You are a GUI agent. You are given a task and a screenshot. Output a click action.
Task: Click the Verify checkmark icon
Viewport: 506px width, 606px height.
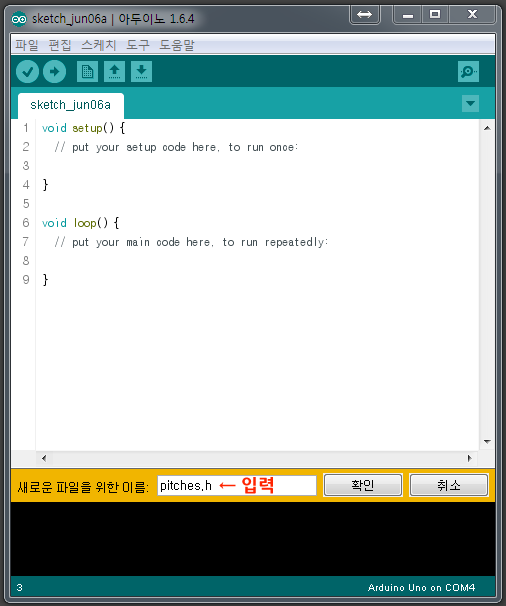pos(27,71)
